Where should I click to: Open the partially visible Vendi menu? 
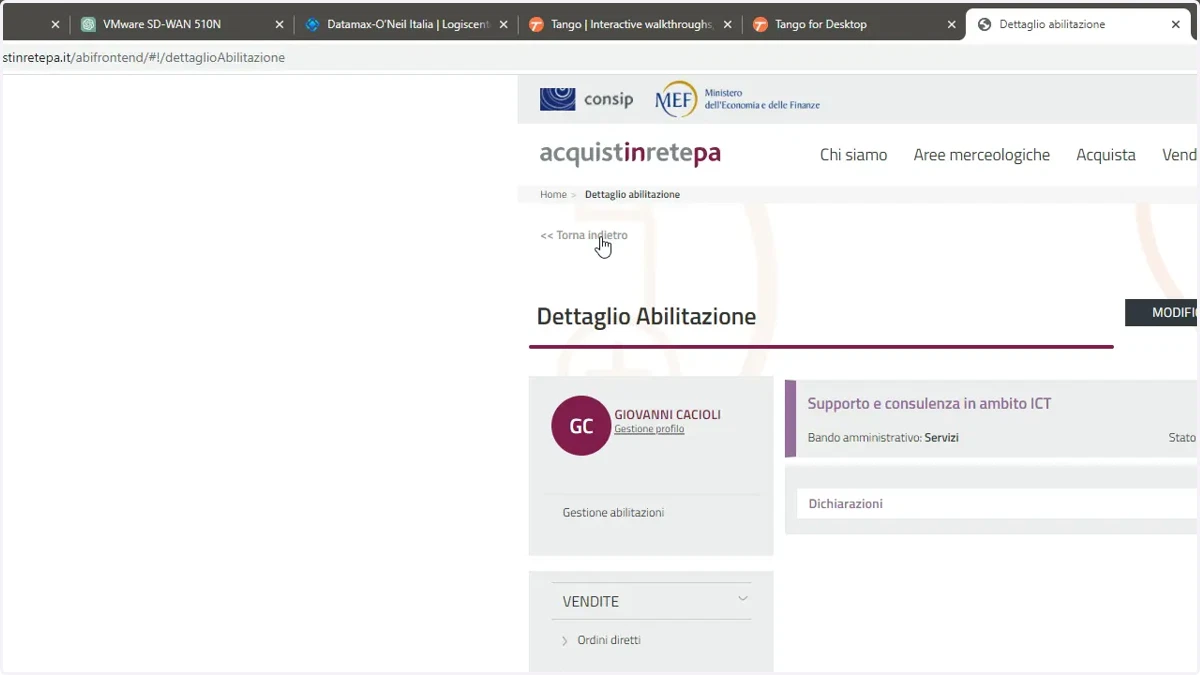(1180, 155)
